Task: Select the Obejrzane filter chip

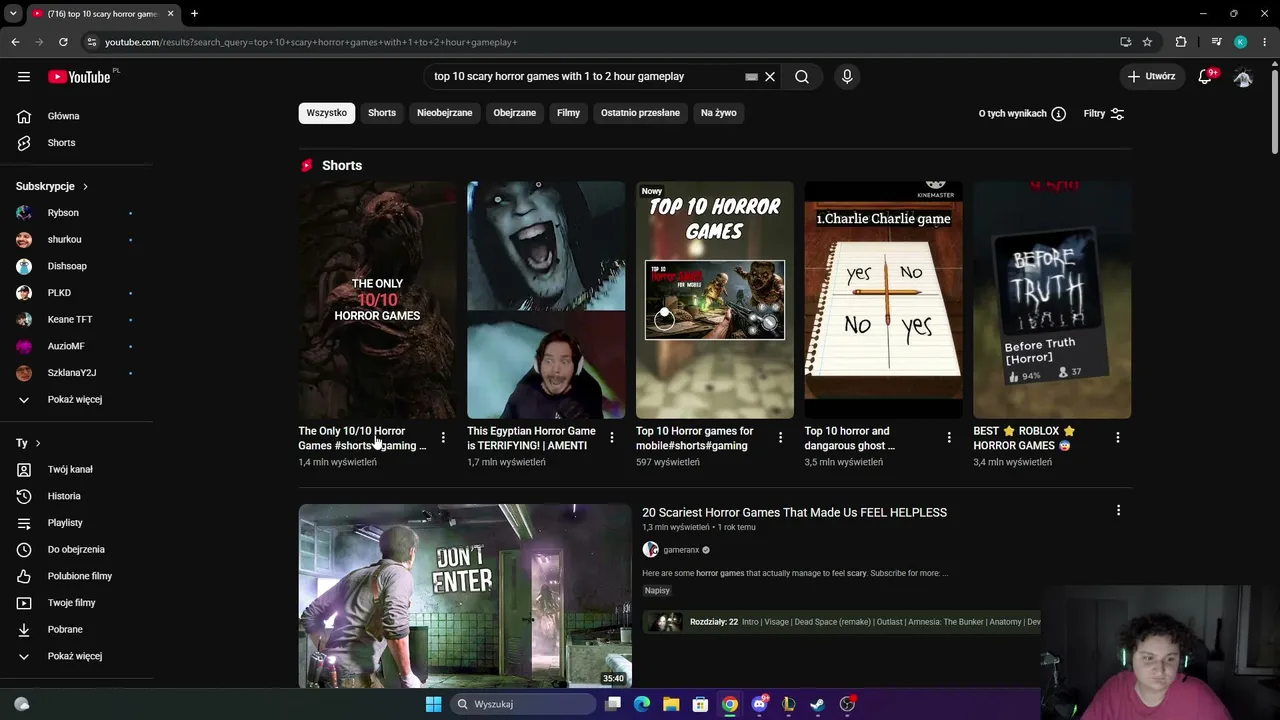Action: (x=515, y=113)
